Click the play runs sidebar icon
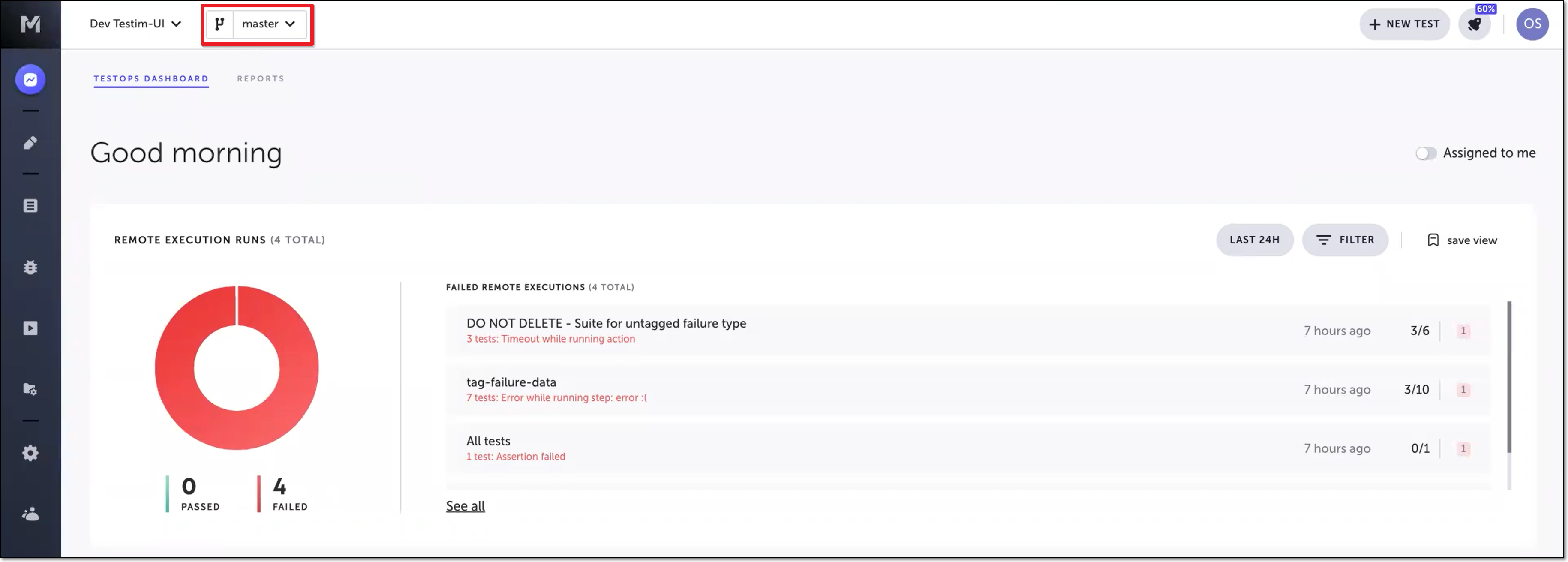This screenshot has width=1568, height=562. point(30,329)
